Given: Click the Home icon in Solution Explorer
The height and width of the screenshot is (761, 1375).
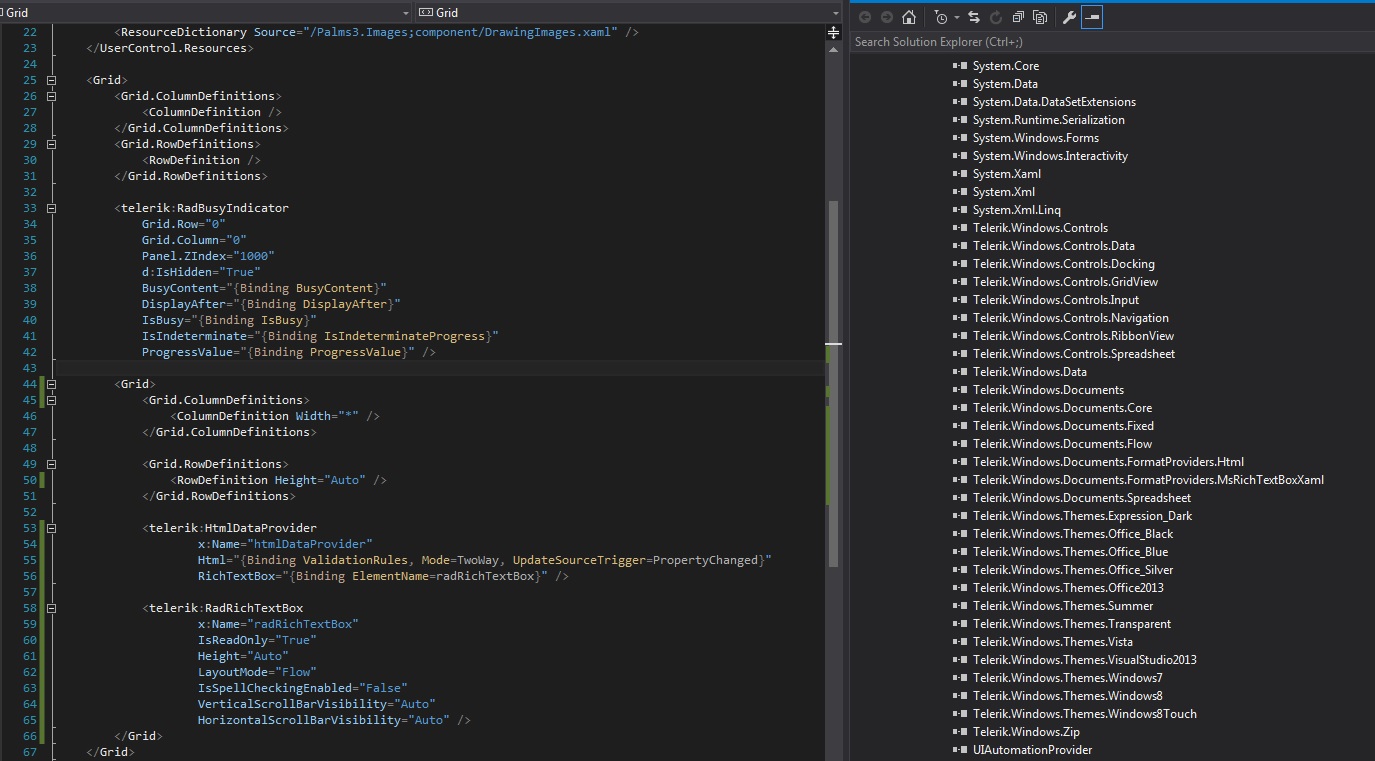Looking at the screenshot, I should 908,18.
